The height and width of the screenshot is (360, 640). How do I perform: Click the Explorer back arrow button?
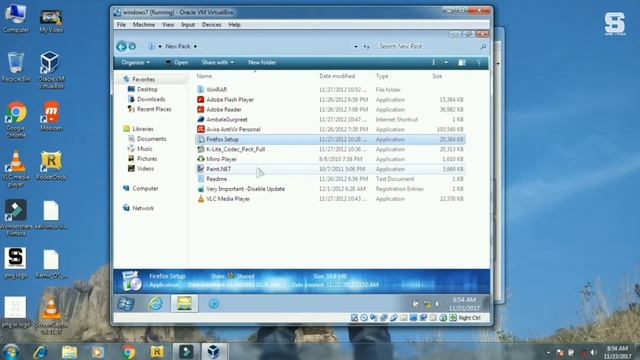(x=121, y=46)
